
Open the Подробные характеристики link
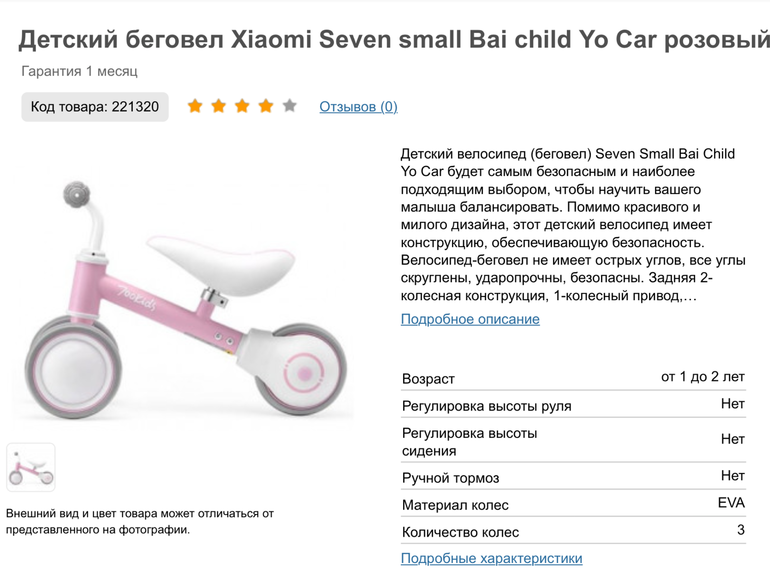click(491, 558)
